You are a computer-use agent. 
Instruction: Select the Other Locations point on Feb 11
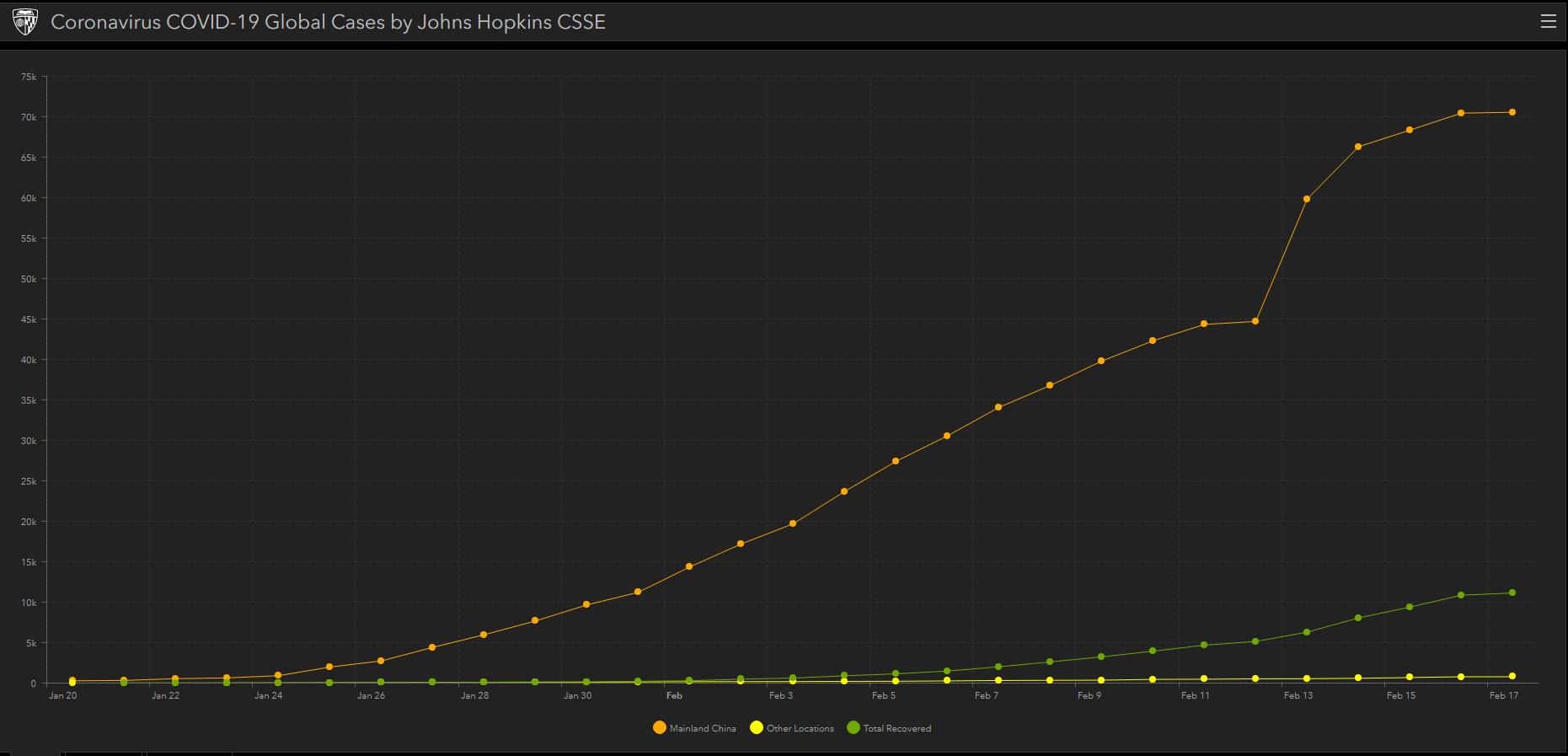tap(1204, 679)
